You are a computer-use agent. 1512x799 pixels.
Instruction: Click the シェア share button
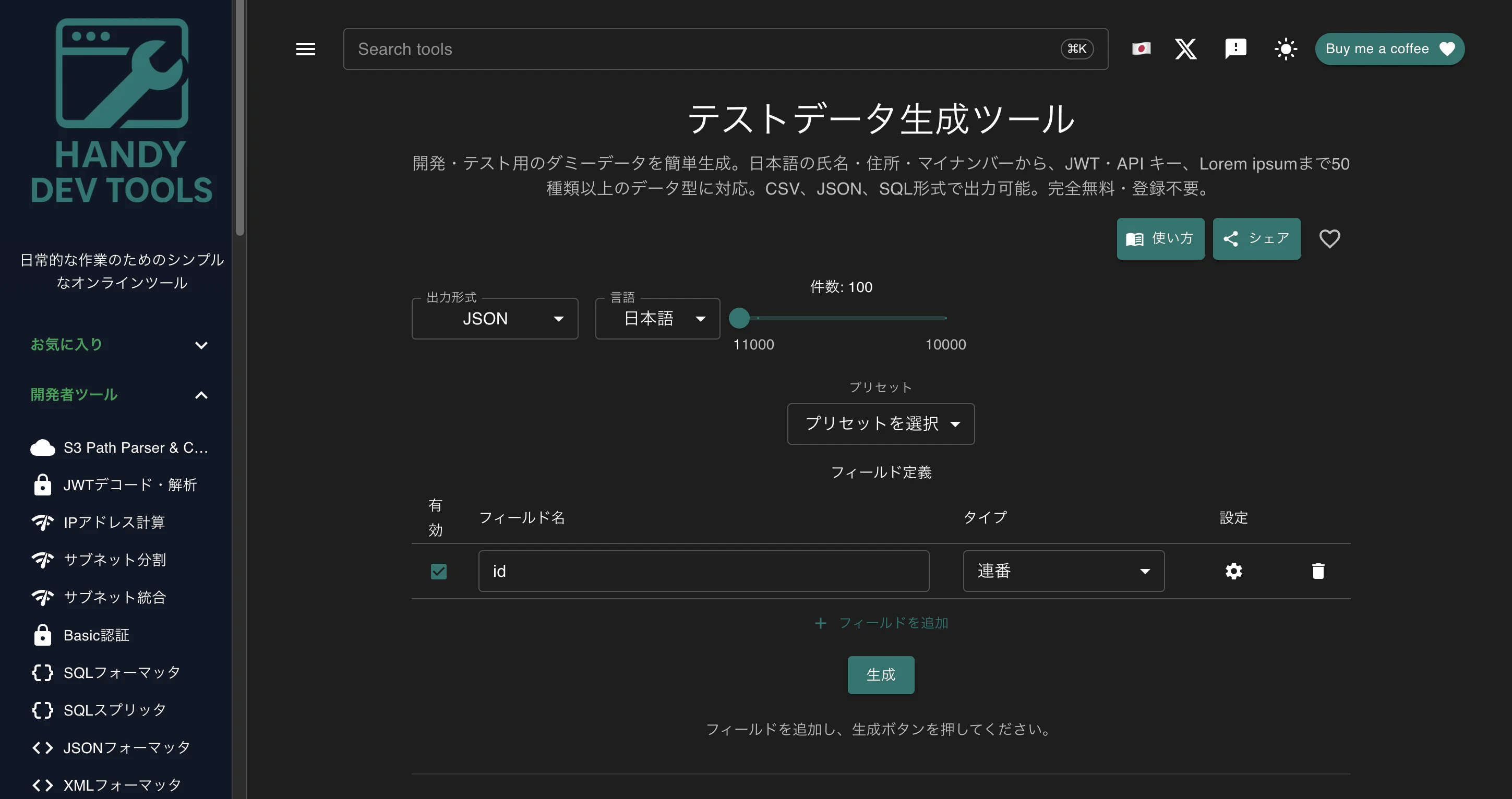point(1256,239)
